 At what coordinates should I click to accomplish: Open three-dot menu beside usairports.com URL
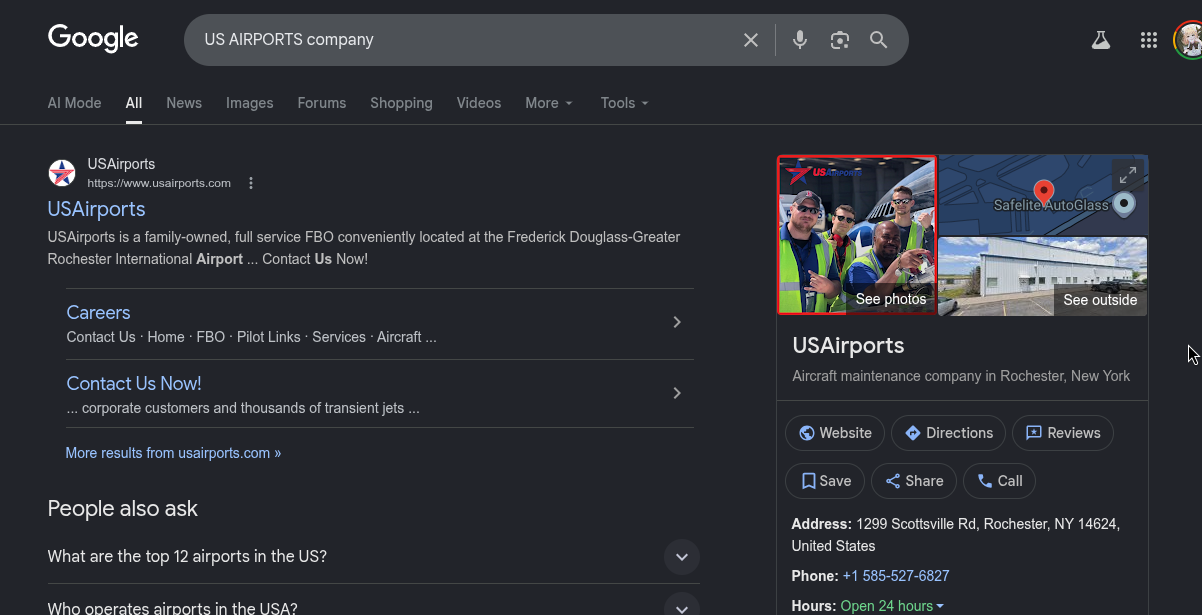[251, 183]
